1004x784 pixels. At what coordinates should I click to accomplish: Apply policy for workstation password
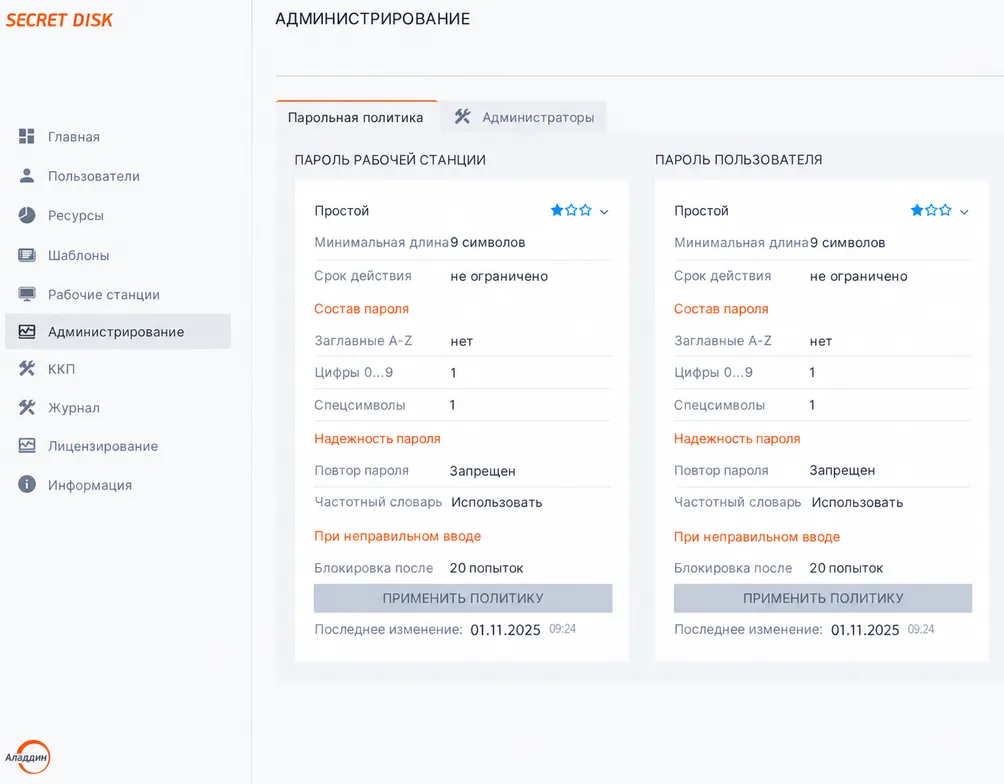coord(463,598)
